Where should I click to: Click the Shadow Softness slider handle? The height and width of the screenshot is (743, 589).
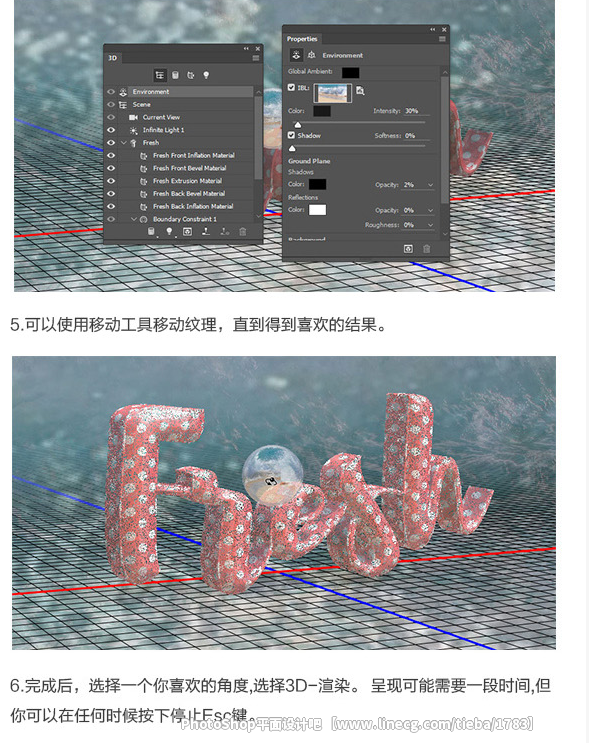(292, 148)
